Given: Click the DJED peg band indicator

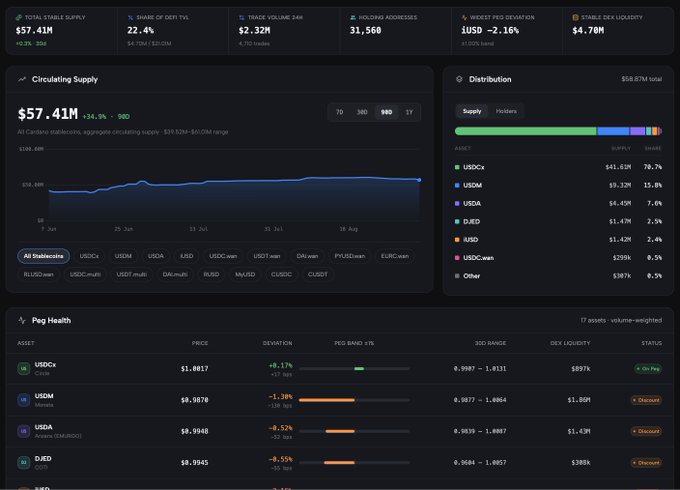Looking at the screenshot, I should click(x=354, y=462).
